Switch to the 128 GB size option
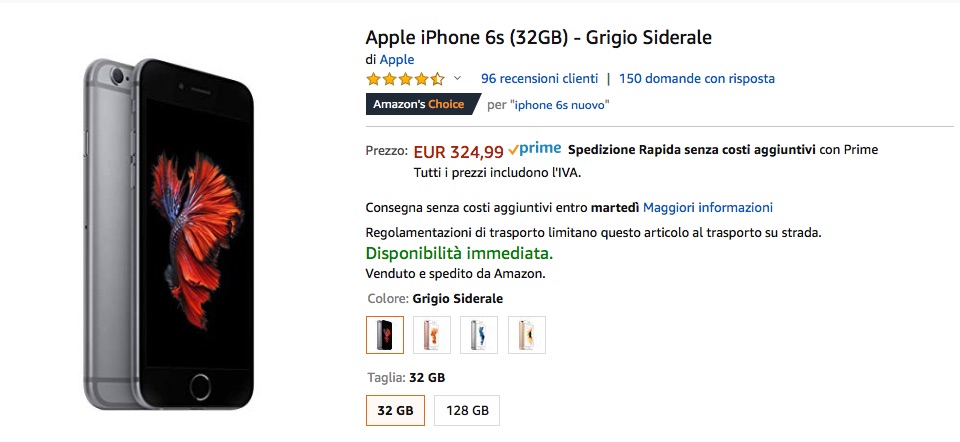Image resolution: width=960 pixels, height=442 pixels. pos(467,411)
